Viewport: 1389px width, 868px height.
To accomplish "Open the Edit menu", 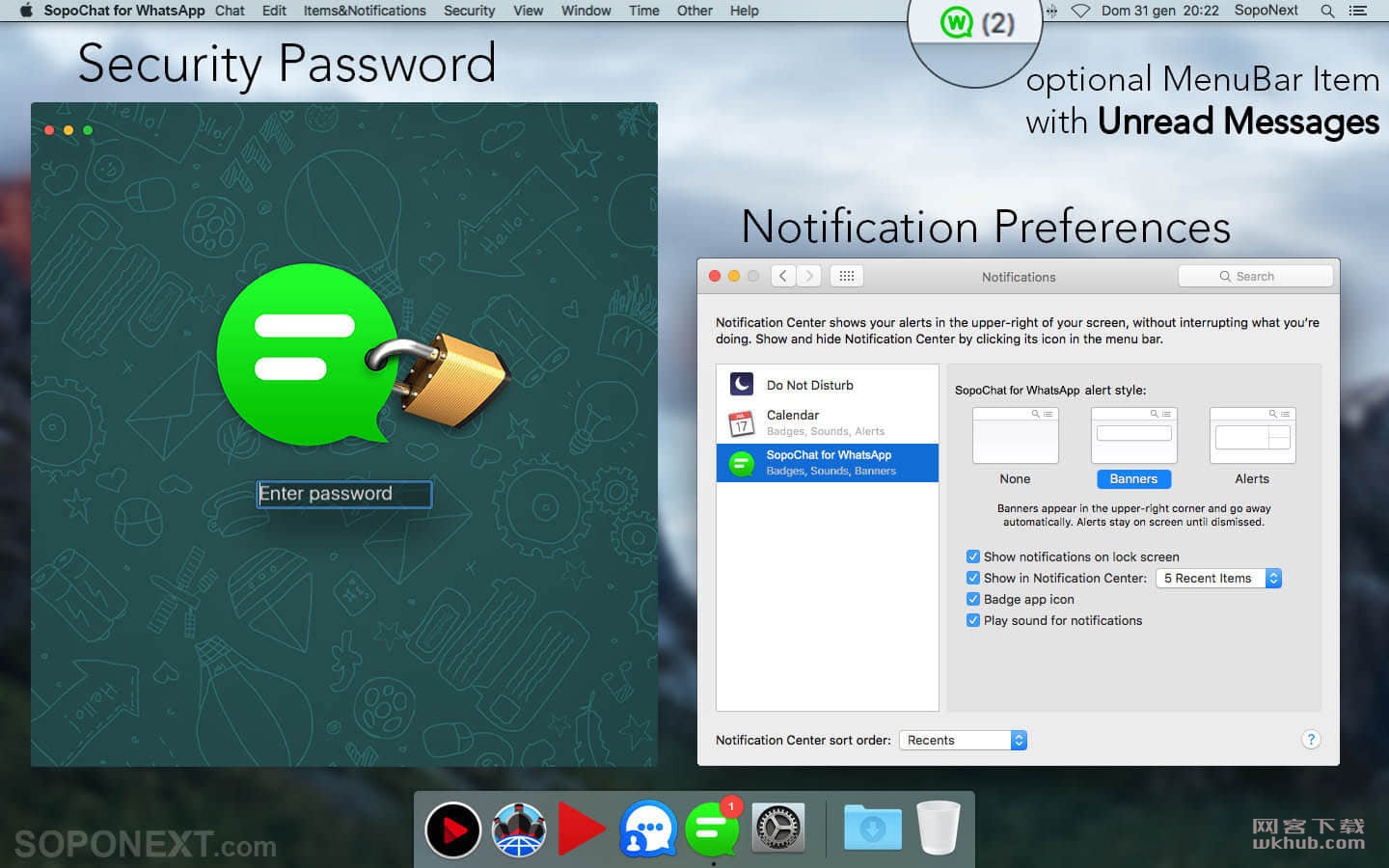I will tap(274, 11).
